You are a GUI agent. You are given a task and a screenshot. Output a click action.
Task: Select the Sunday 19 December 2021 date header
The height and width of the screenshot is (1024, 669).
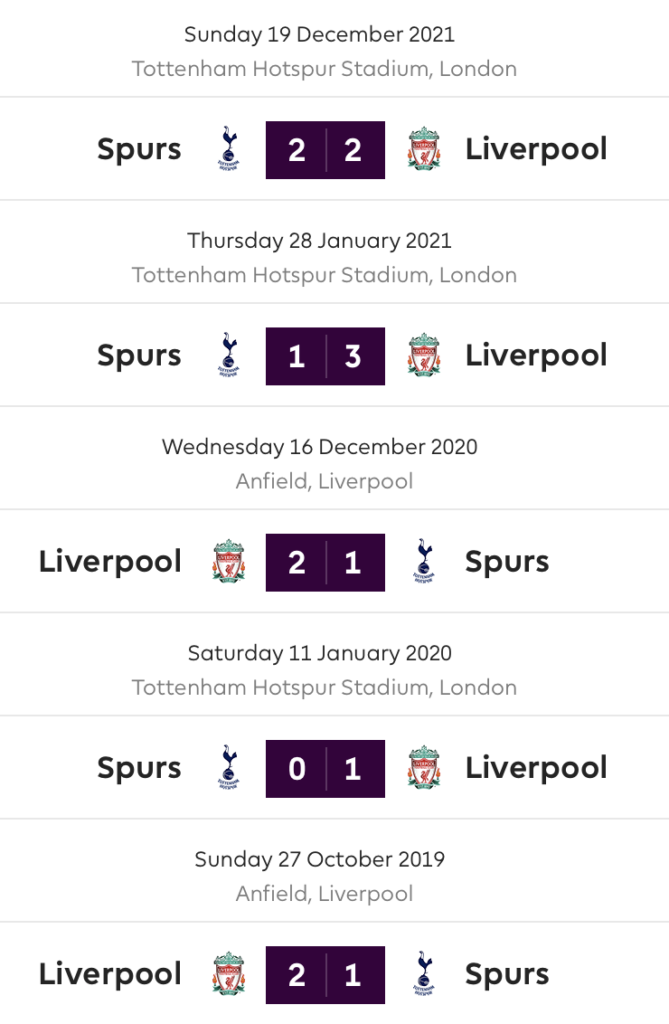(x=319, y=35)
